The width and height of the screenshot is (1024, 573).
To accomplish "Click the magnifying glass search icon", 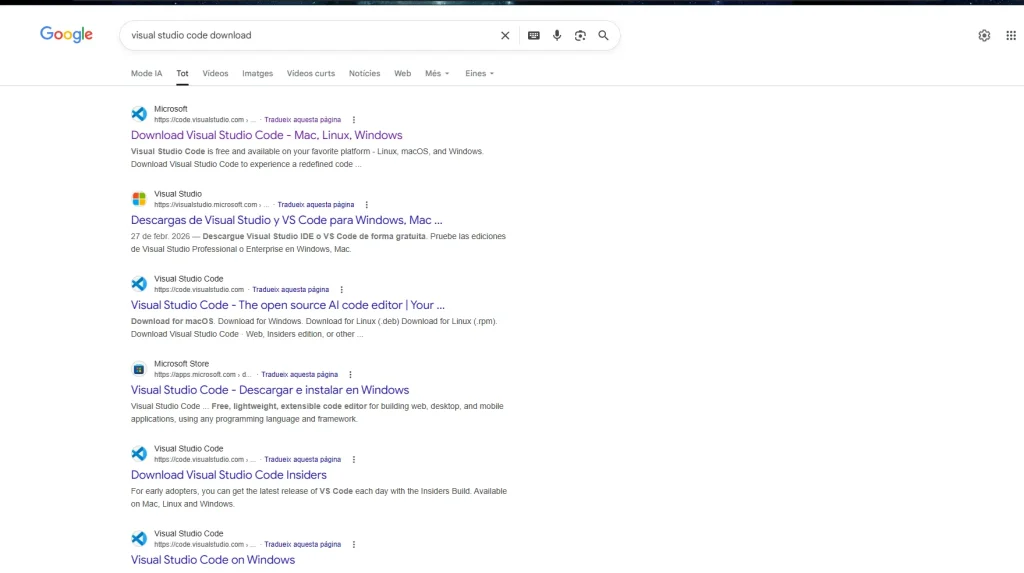I will coord(603,35).
